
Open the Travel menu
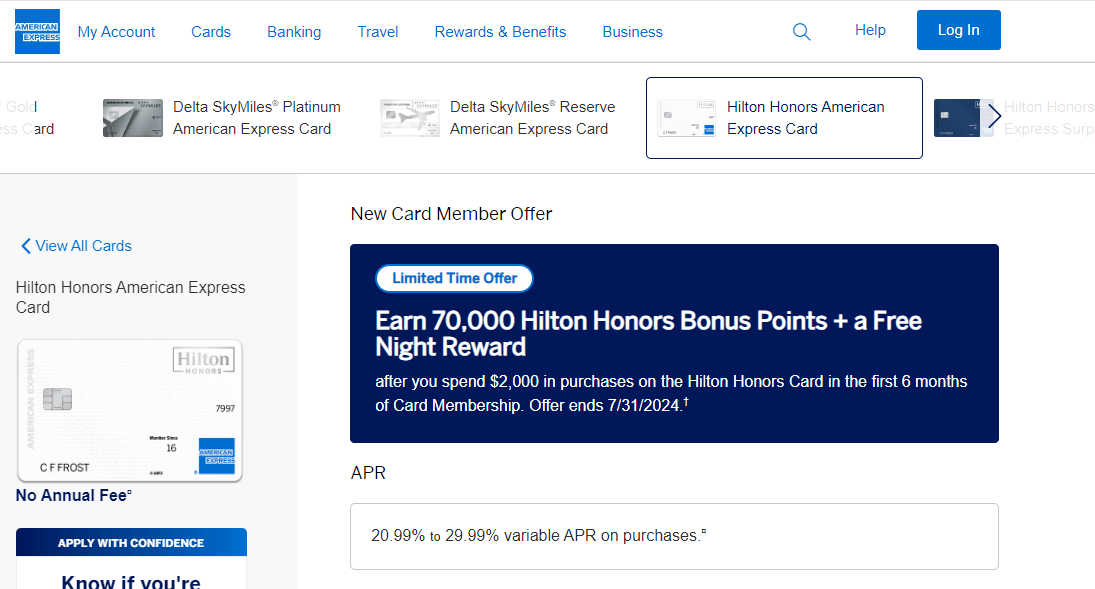[377, 31]
